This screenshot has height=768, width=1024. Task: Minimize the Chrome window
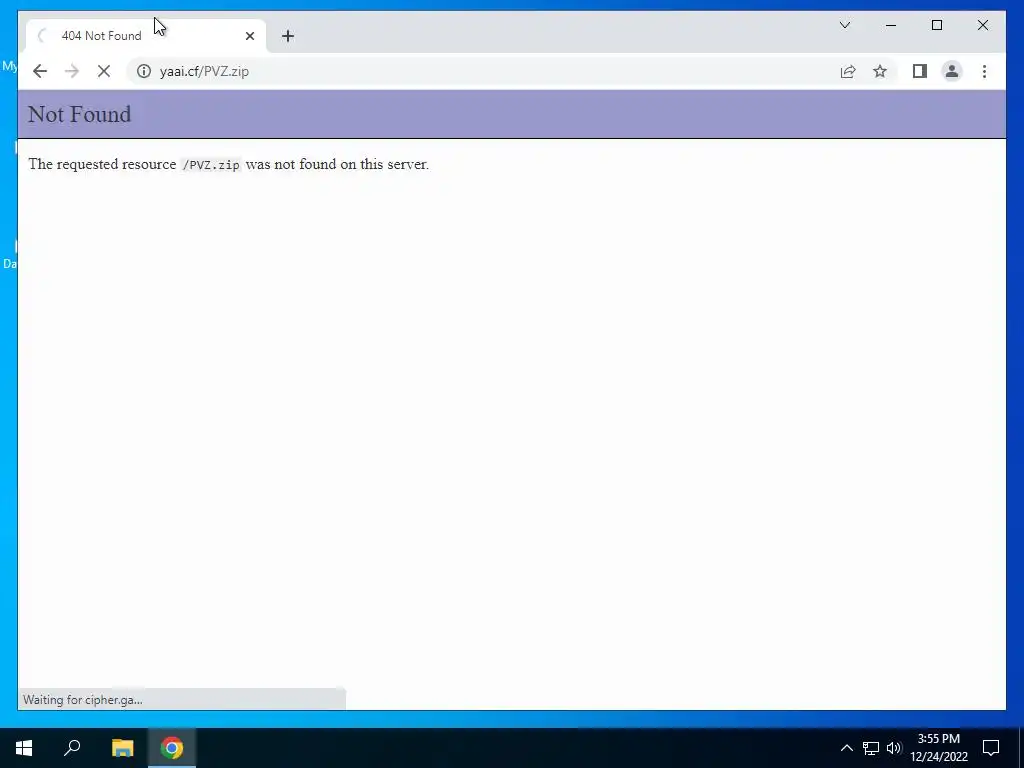891,25
